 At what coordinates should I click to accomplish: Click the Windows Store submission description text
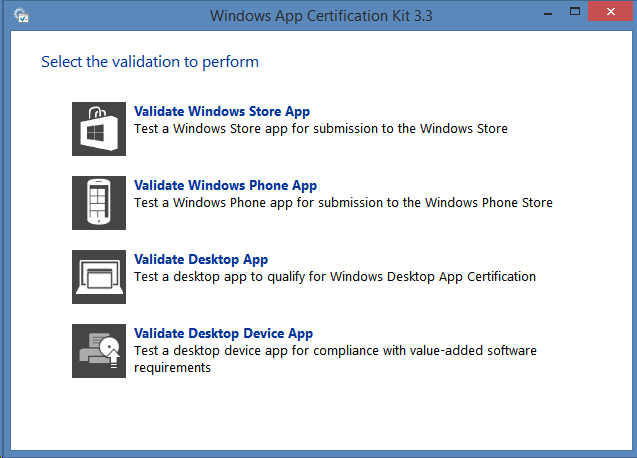point(321,128)
